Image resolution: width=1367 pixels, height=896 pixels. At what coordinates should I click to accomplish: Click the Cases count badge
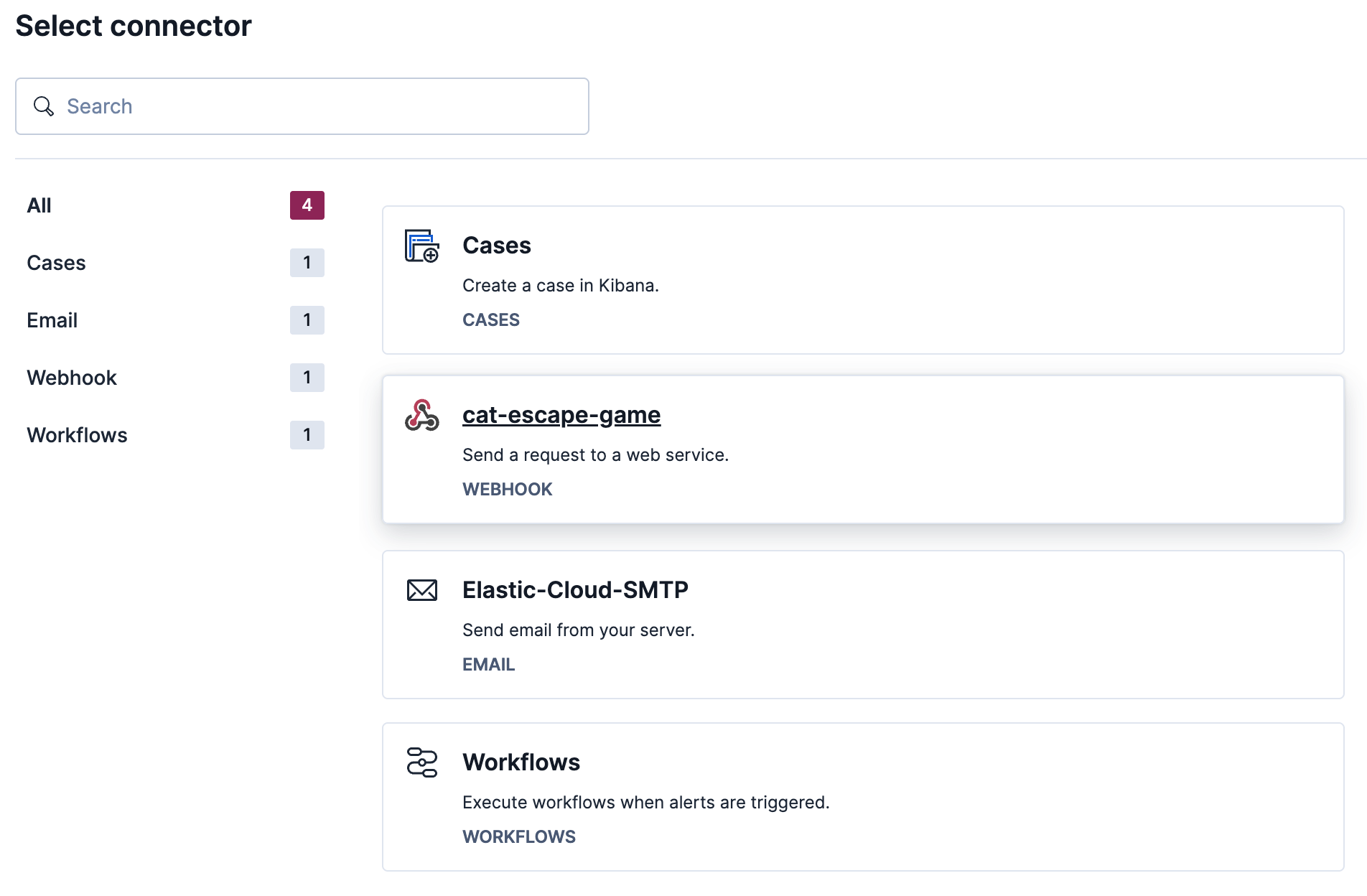click(307, 263)
